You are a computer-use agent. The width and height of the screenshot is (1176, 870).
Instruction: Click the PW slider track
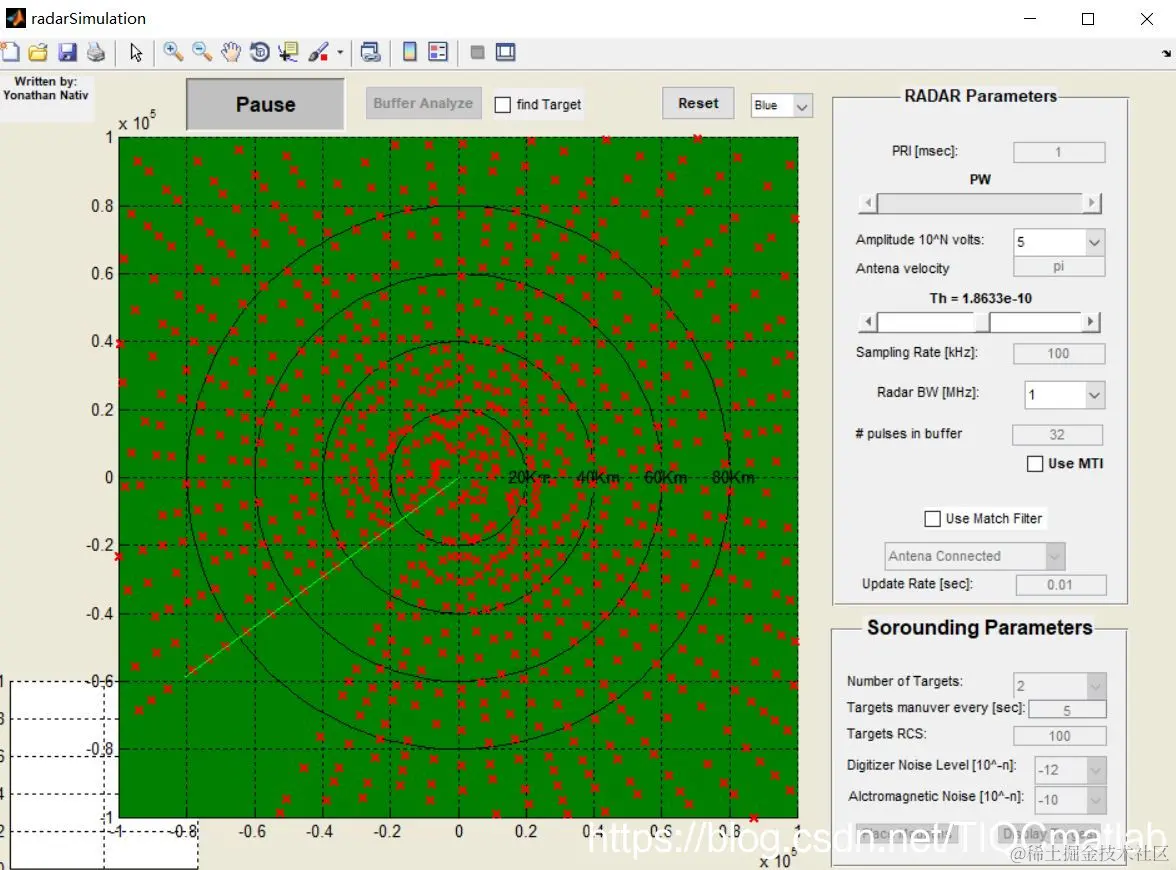pyautogui.click(x=980, y=202)
